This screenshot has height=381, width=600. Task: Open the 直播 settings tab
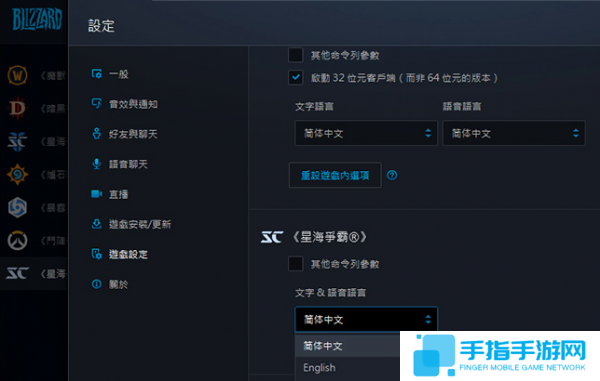coord(119,194)
